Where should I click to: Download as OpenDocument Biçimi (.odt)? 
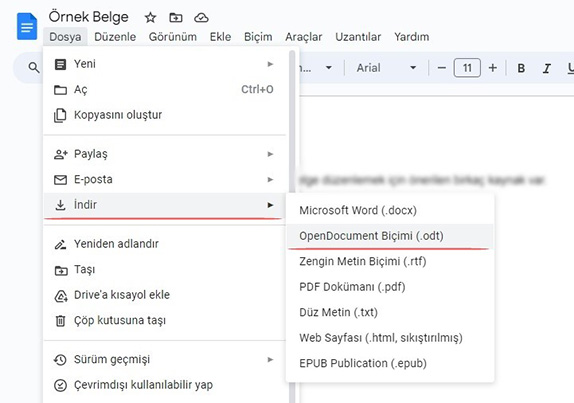click(390, 236)
